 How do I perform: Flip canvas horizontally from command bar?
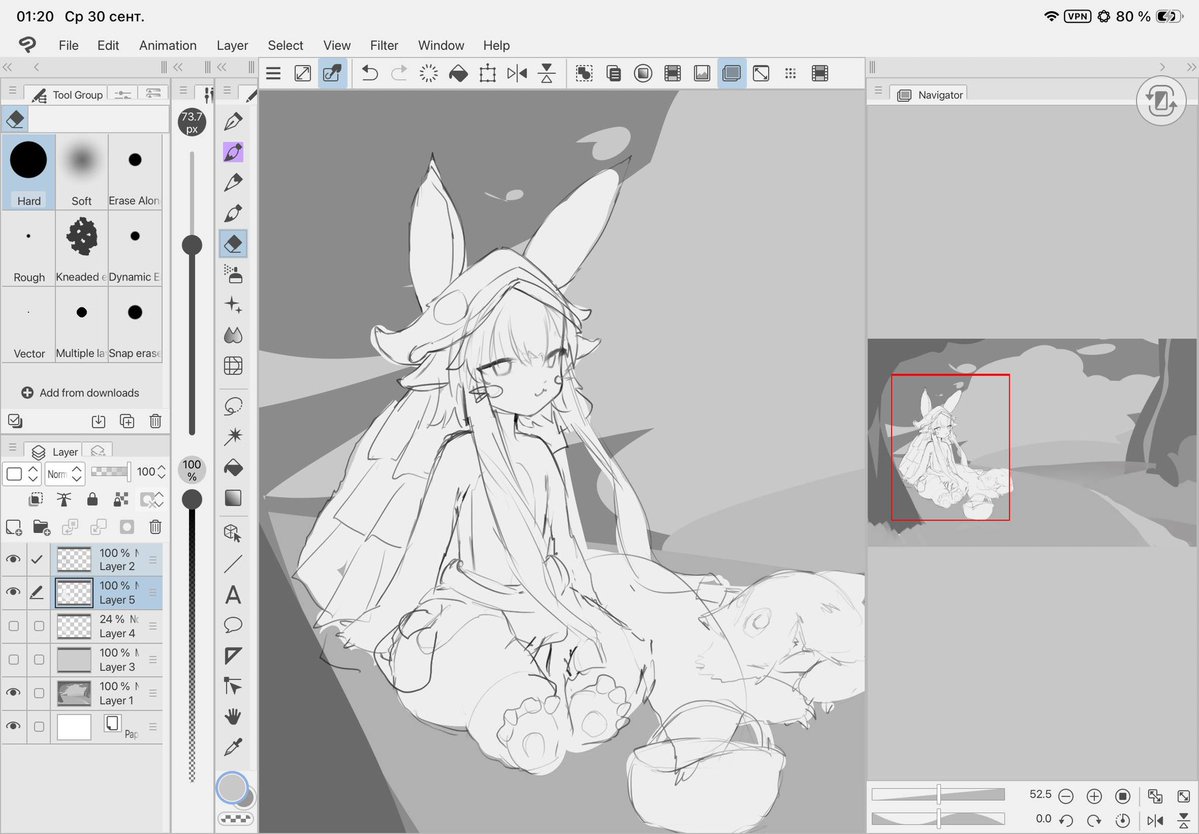517,73
